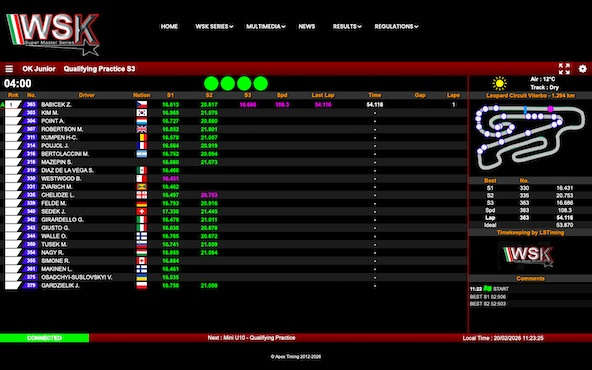This screenshot has height=370, width=592.
Task: Open the settings gear icon
Action: pos(583,69)
